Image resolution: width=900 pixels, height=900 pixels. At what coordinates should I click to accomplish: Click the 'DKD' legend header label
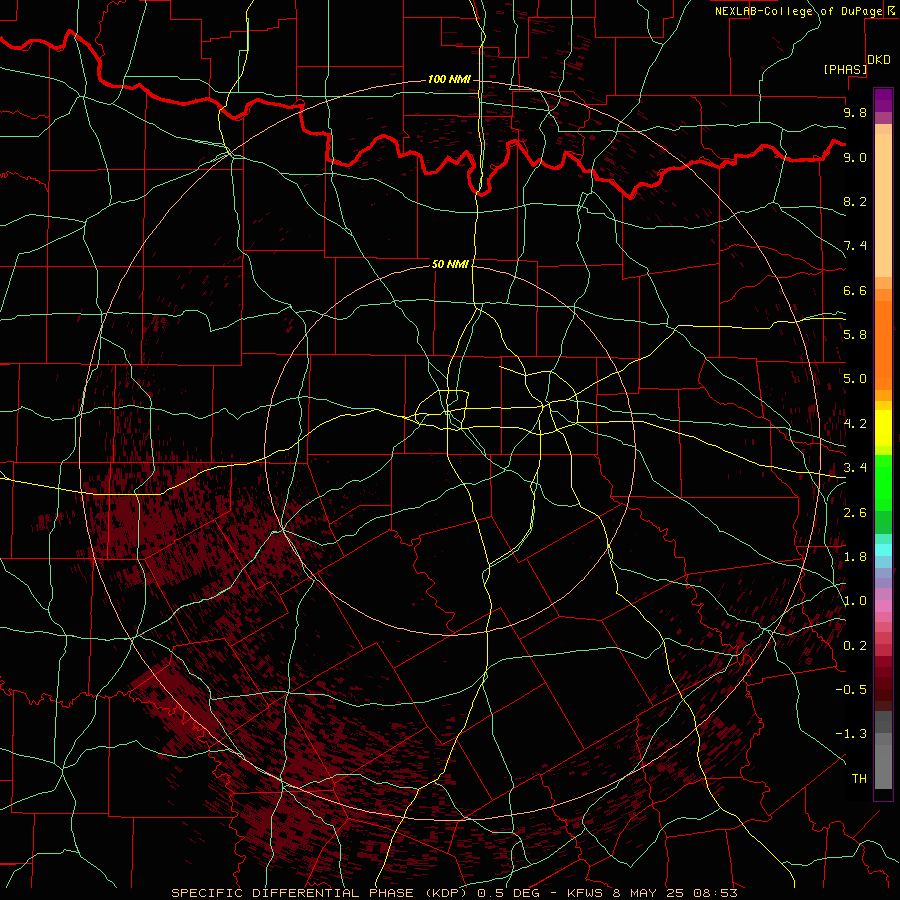[x=879, y=60]
